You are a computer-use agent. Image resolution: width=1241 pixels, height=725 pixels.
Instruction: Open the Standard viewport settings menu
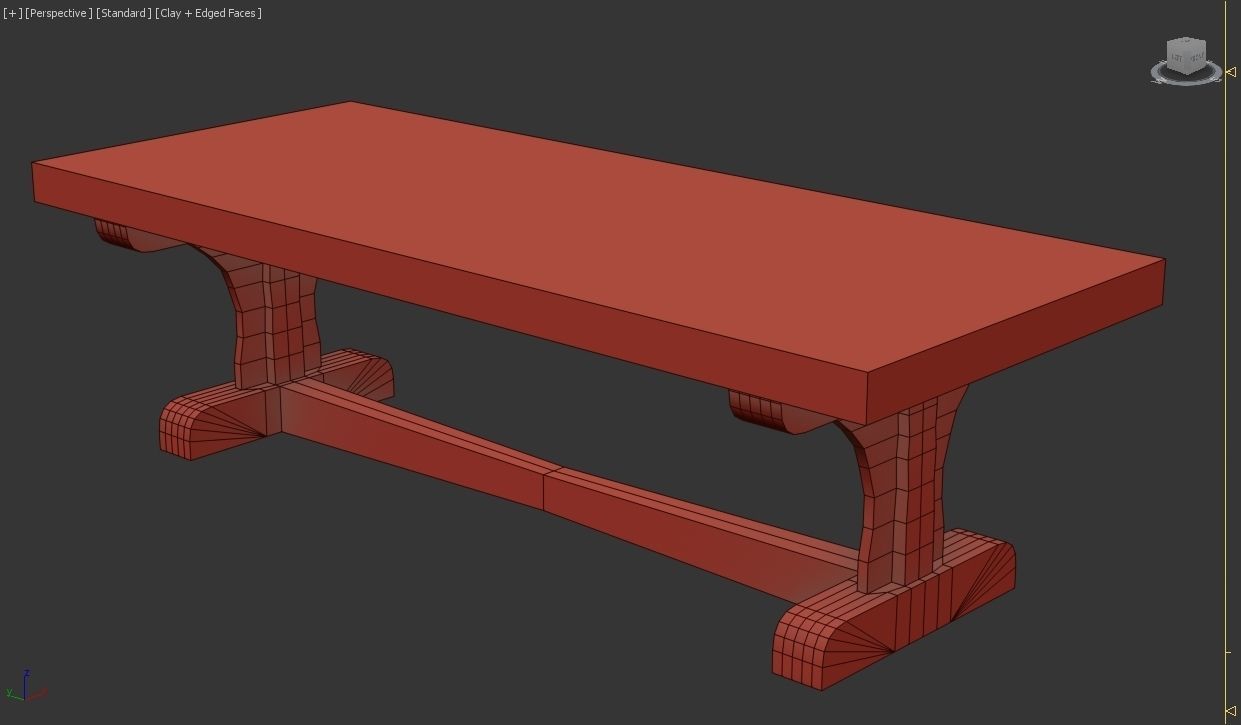tap(124, 13)
